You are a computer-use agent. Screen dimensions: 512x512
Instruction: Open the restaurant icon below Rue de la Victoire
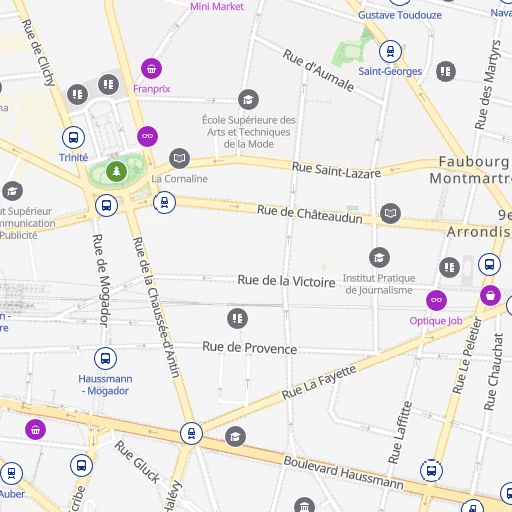pyautogui.click(x=237, y=318)
